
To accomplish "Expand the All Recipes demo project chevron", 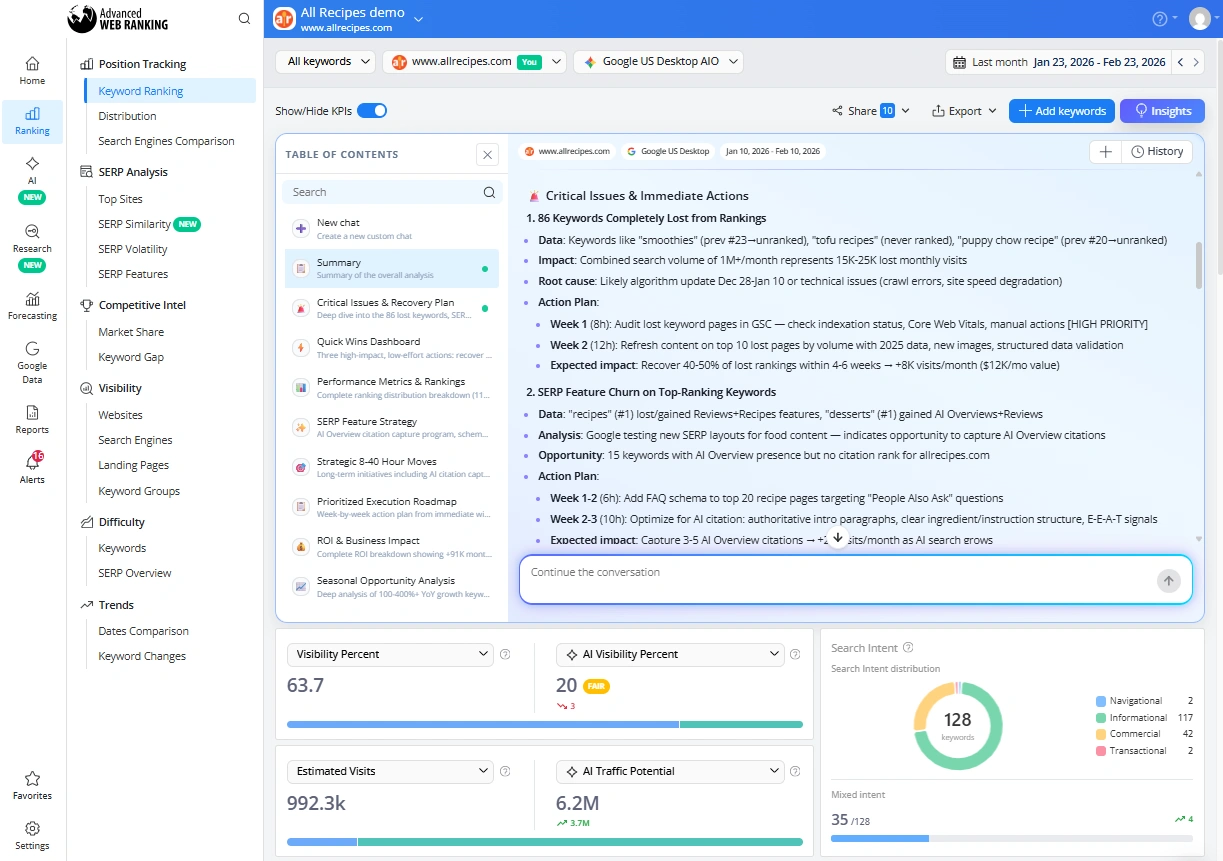I will click(418, 18).
